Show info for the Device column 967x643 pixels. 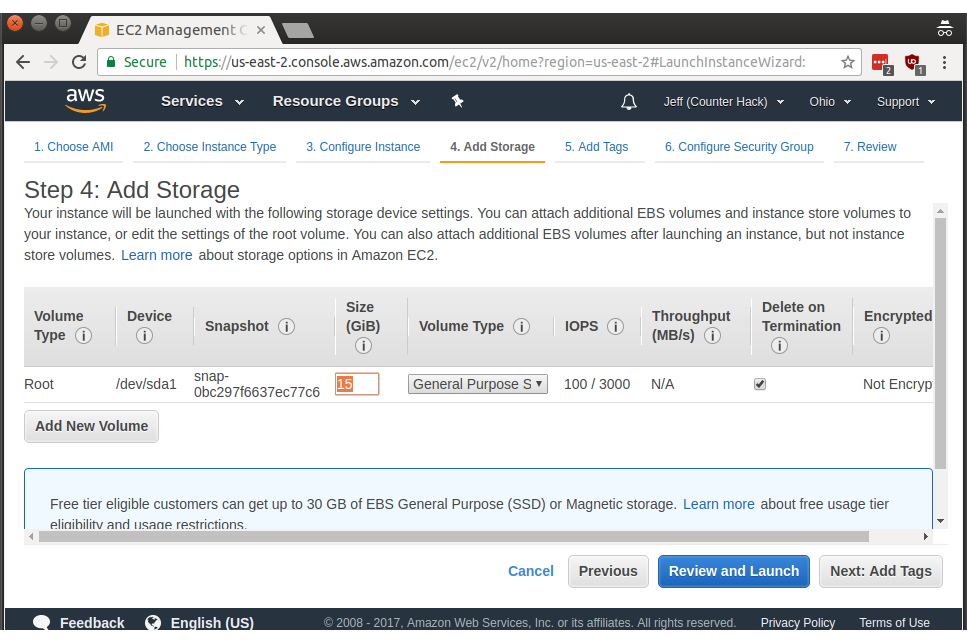pos(144,335)
